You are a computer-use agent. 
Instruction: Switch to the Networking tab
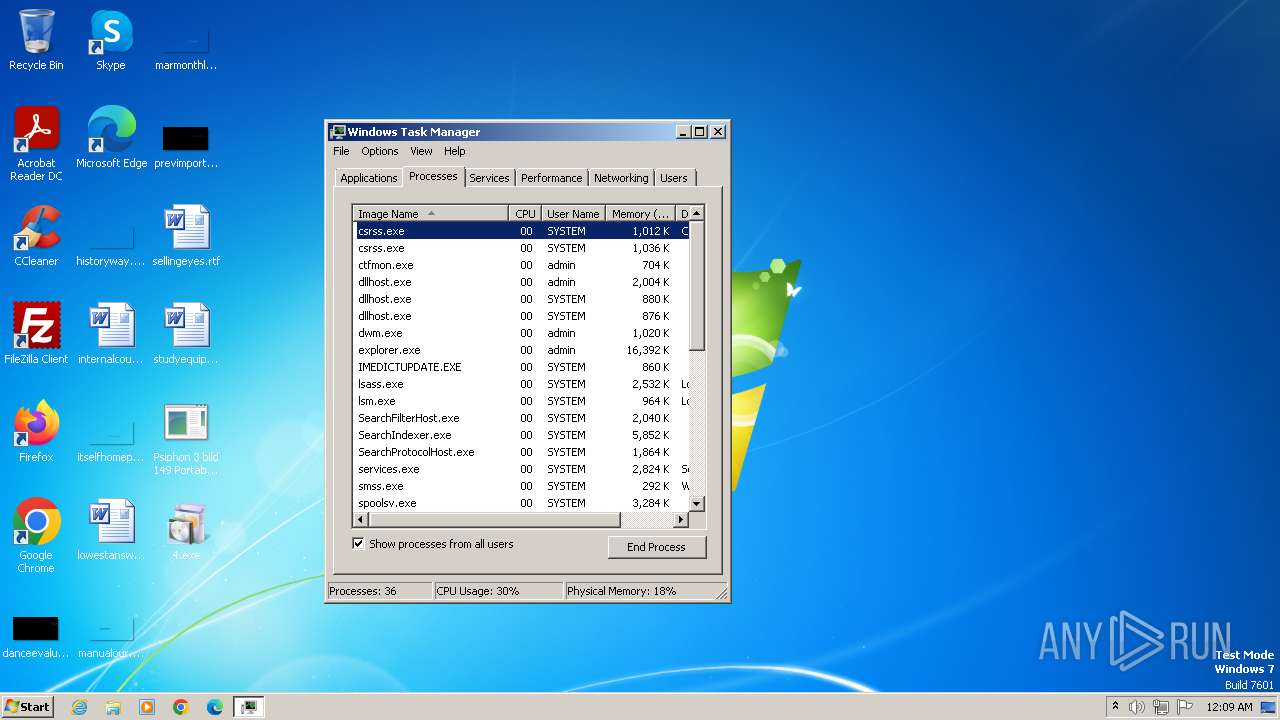[x=621, y=178]
